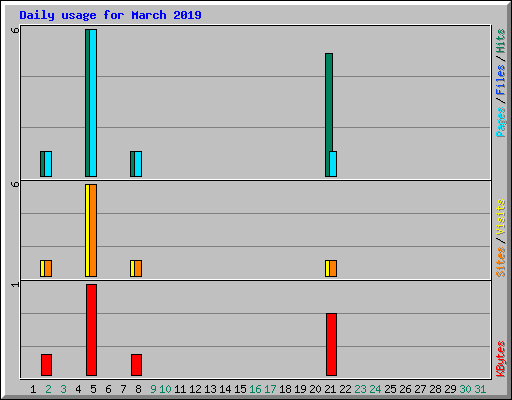Click the red KBytes bar on day 8
This screenshot has width=512, height=400.
136,365
